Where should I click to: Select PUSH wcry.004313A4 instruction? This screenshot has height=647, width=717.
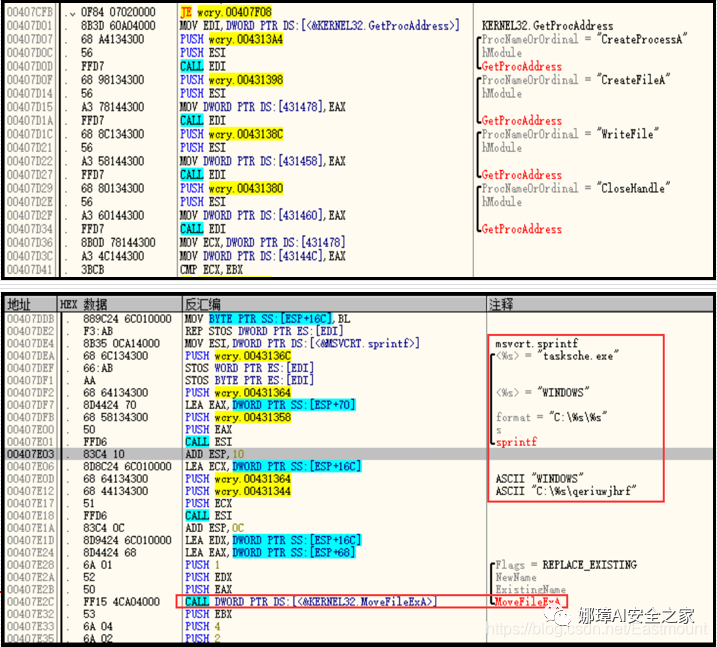tap(231, 39)
